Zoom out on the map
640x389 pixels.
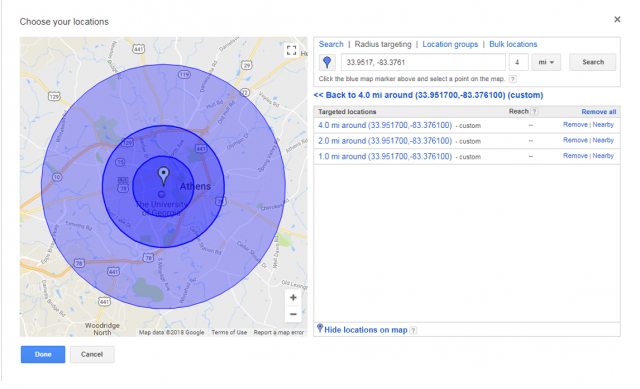[x=293, y=314]
